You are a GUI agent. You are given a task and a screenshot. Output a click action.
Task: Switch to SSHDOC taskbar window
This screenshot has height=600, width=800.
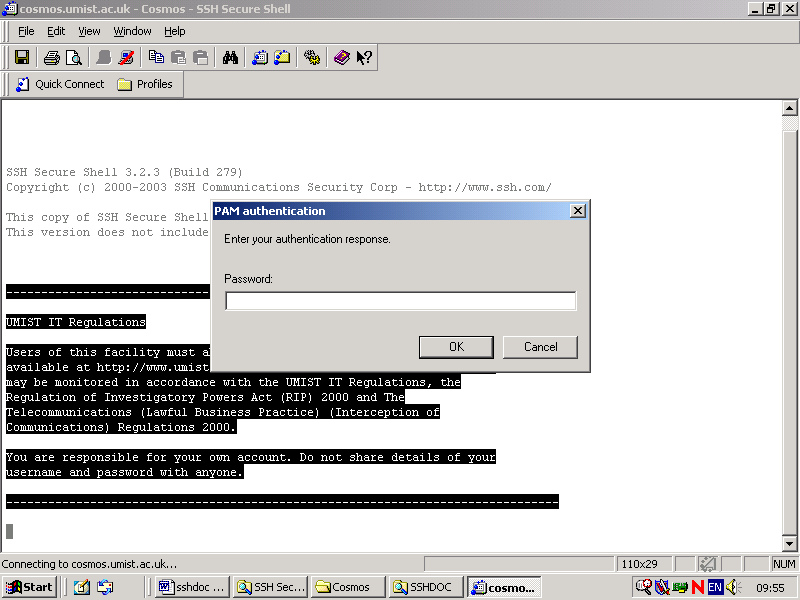click(x=425, y=587)
